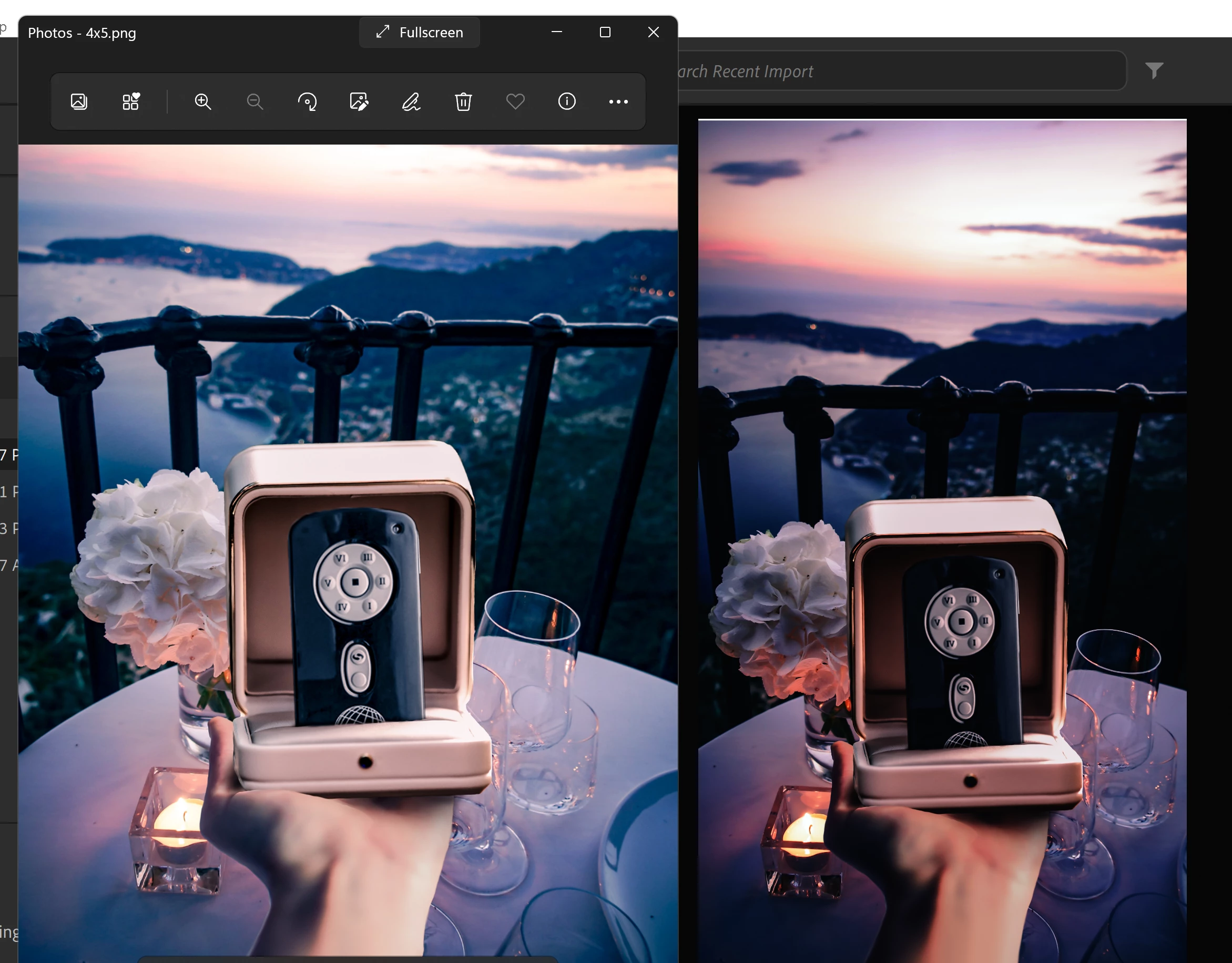Open the three-dots See more menu
1232x963 pixels.
click(618, 101)
